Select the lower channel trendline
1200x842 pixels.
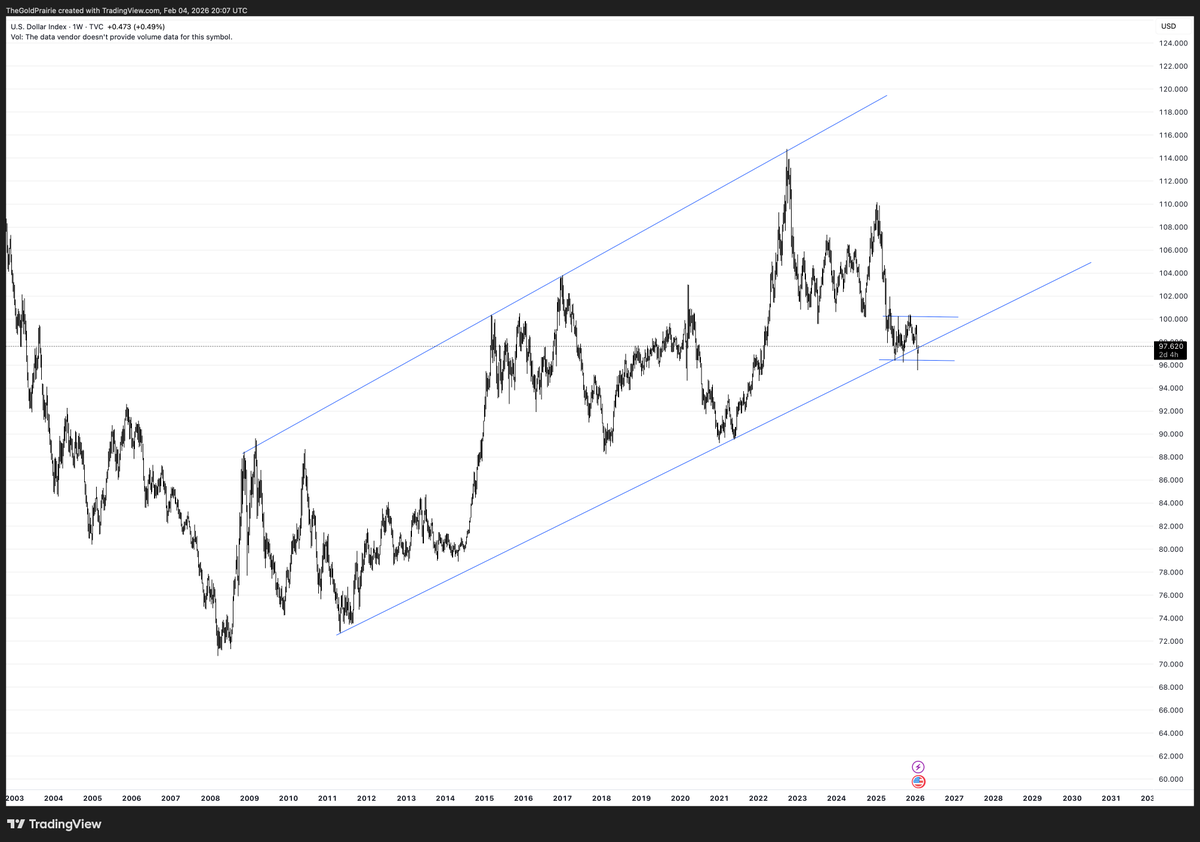point(714,448)
